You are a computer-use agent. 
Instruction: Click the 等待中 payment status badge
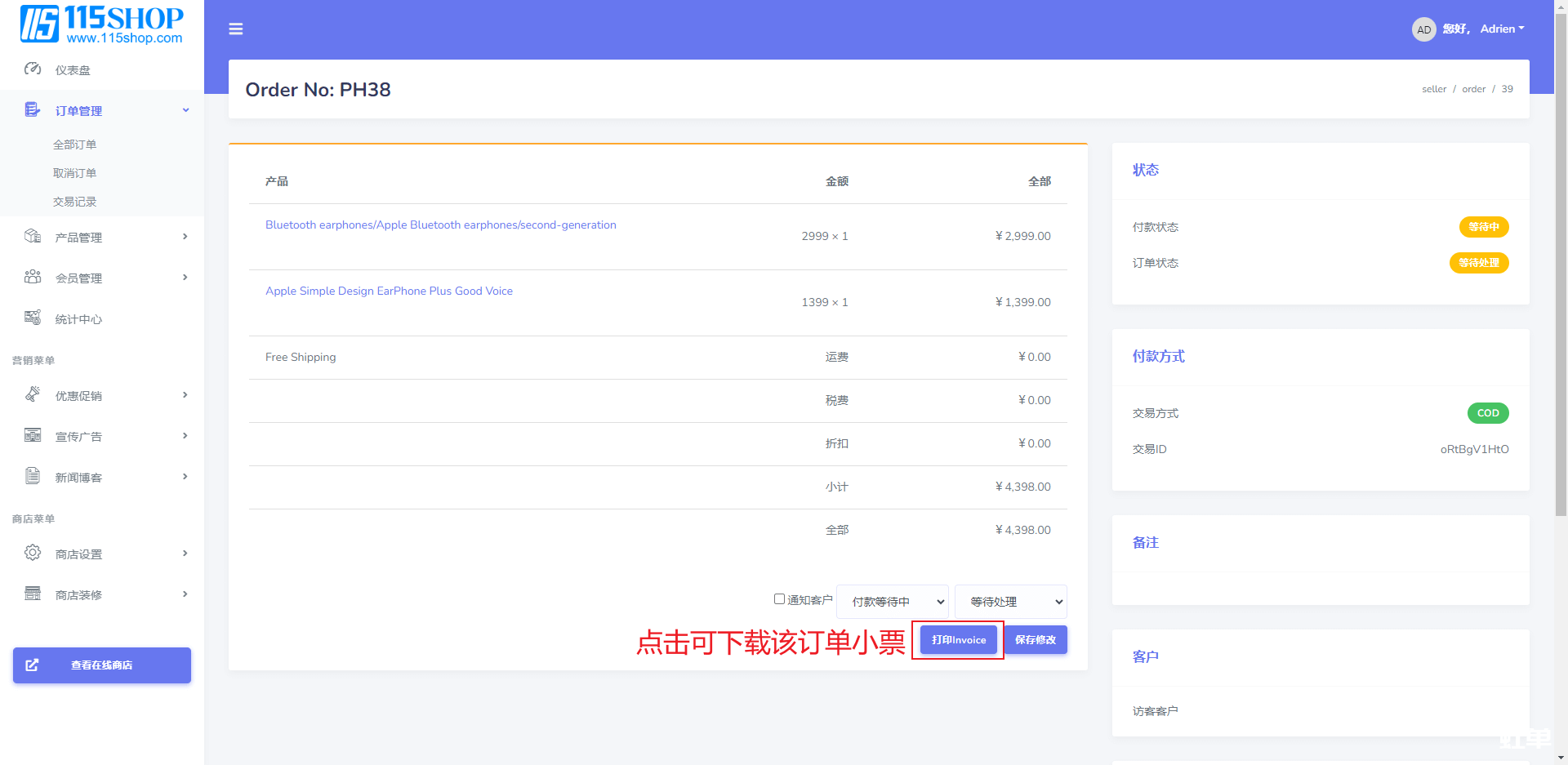pos(1484,227)
